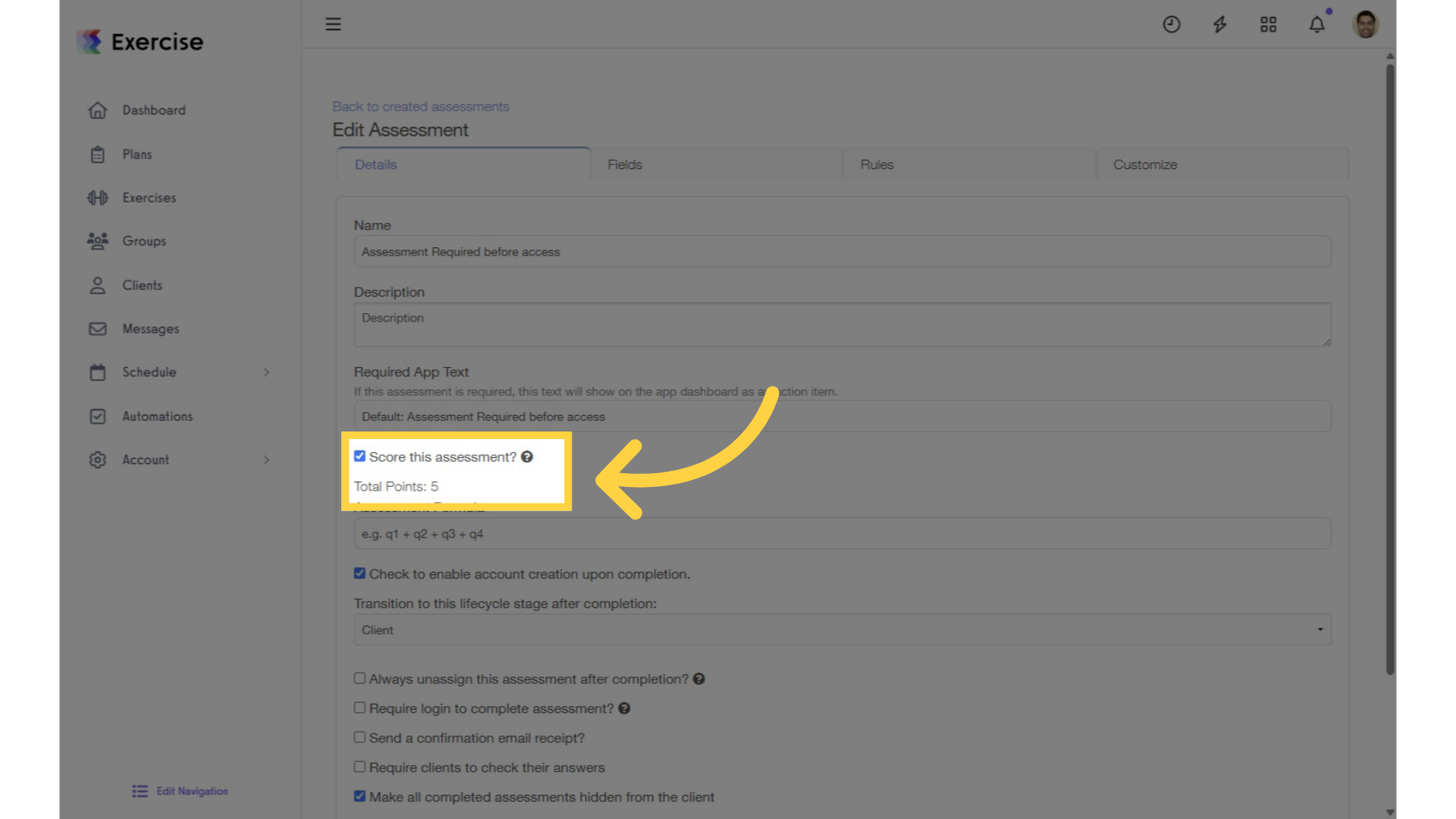Click the Messages envelope icon
Screen dimensions: 1456x819
[98, 329]
